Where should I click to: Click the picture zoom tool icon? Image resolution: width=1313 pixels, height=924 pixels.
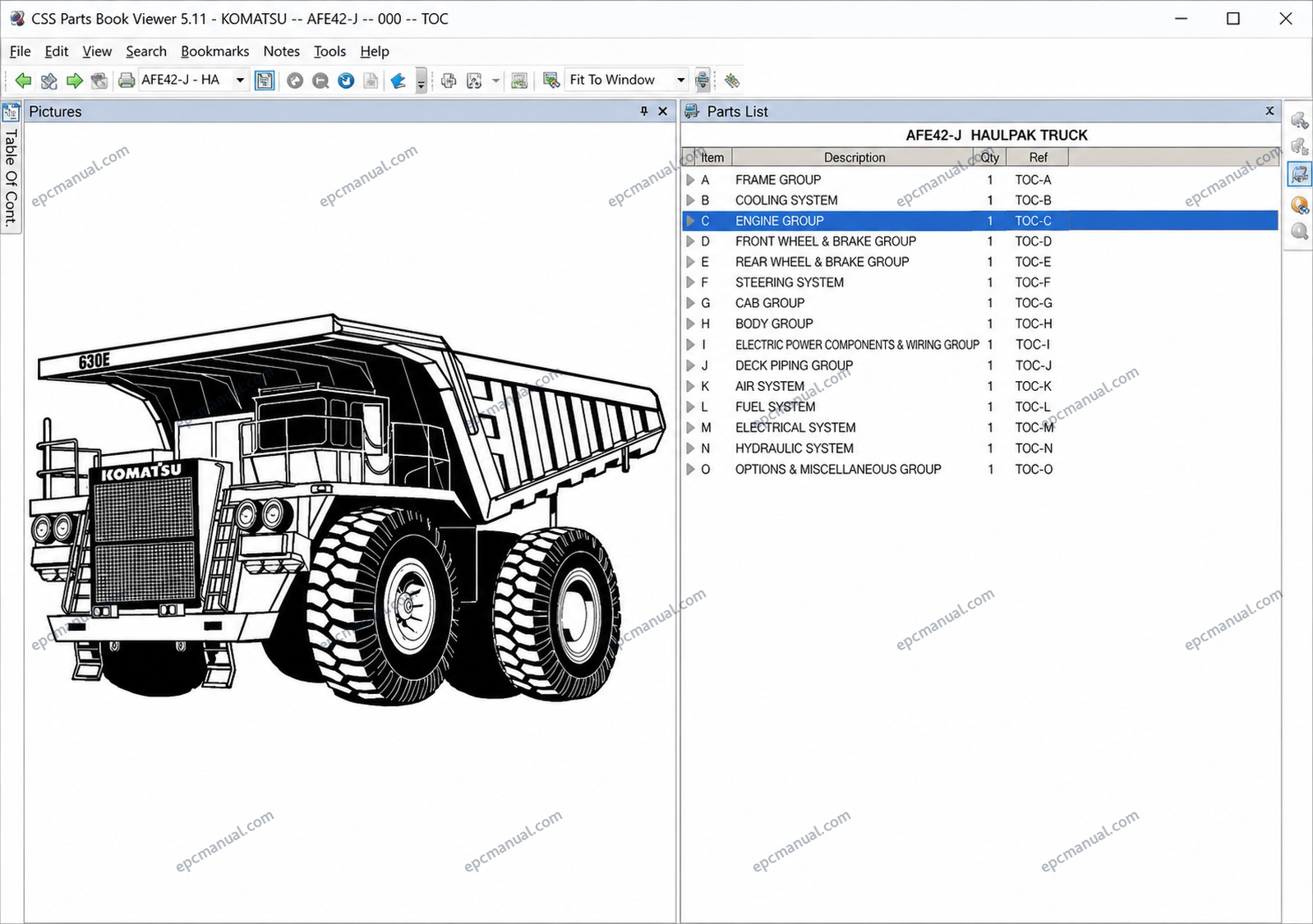(x=474, y=80)
